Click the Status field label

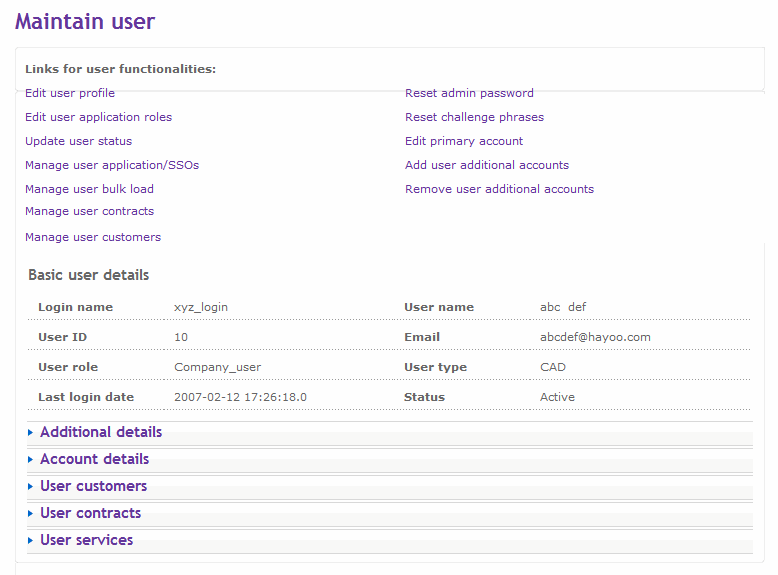click(425, 397)
